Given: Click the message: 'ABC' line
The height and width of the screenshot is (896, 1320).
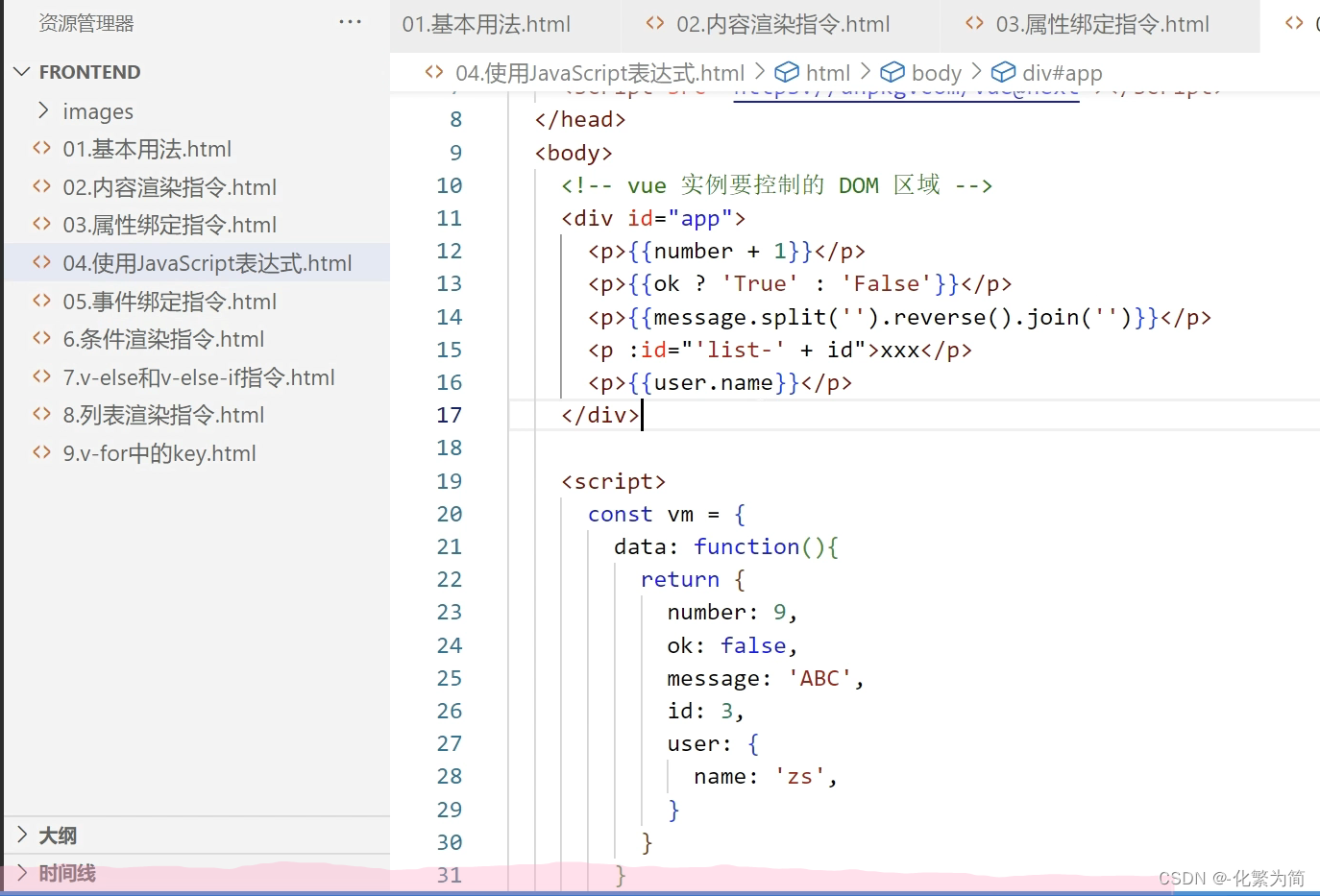Looking at the screenshot, I should (766, 678).
